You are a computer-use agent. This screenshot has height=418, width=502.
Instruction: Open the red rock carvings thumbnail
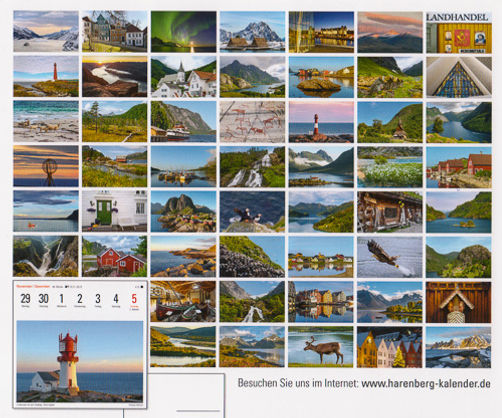(252, 122)
